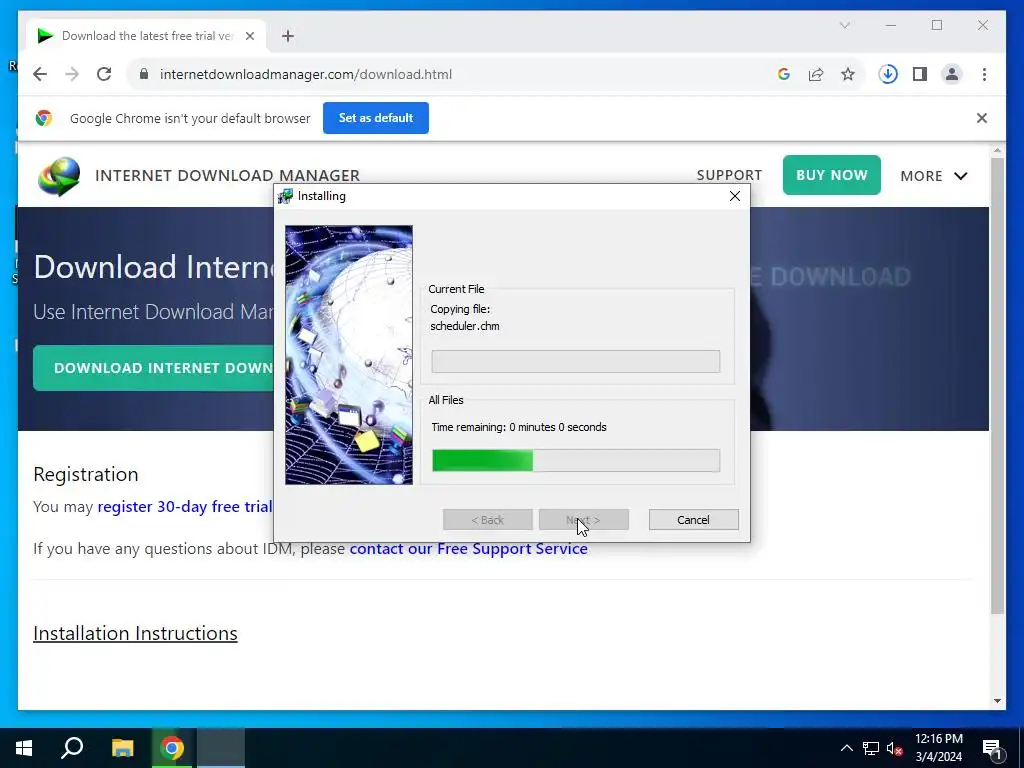Reload the page with refresh icon

click(x=104, y=74)
